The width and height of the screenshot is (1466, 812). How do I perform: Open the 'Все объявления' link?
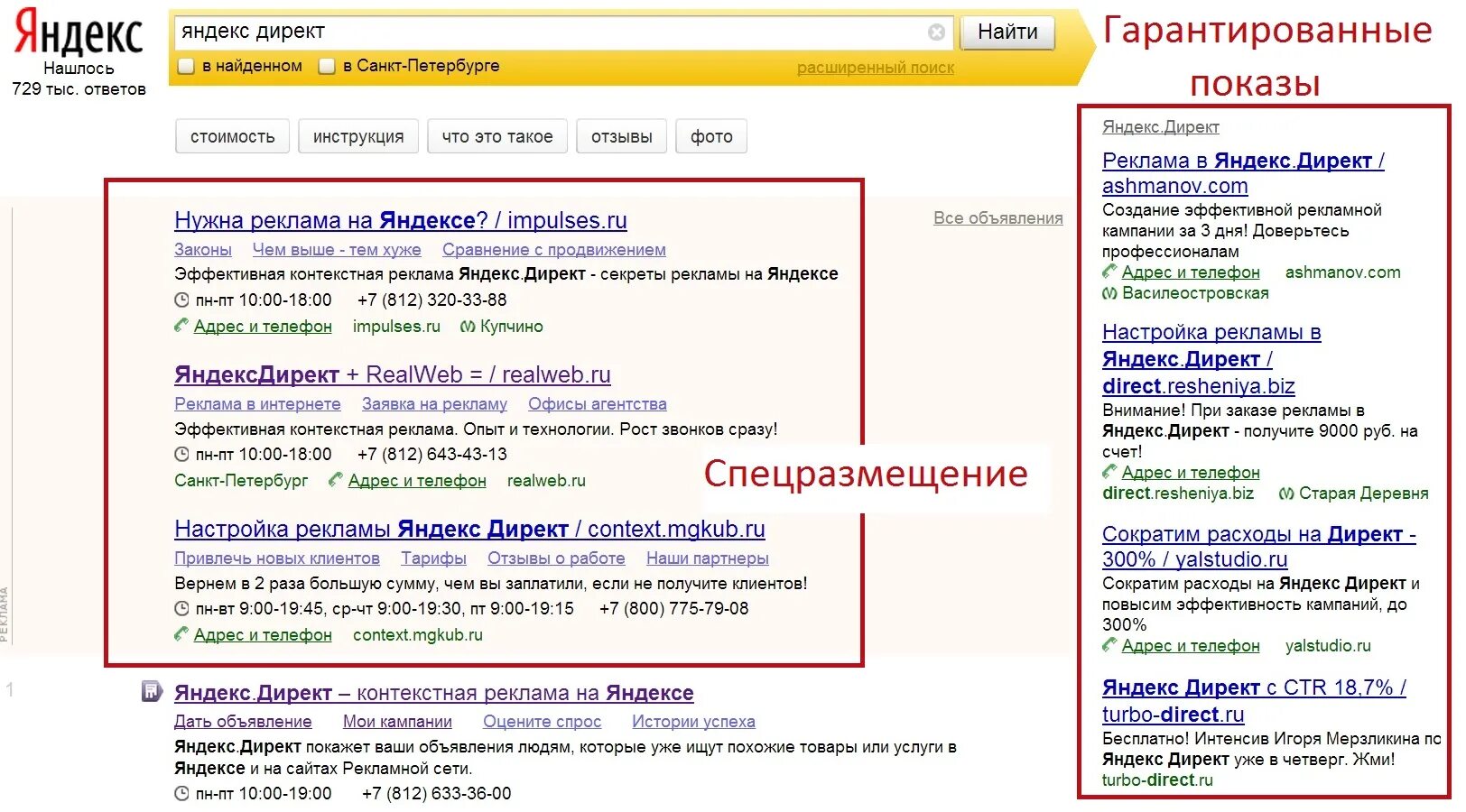click(998, 217)
